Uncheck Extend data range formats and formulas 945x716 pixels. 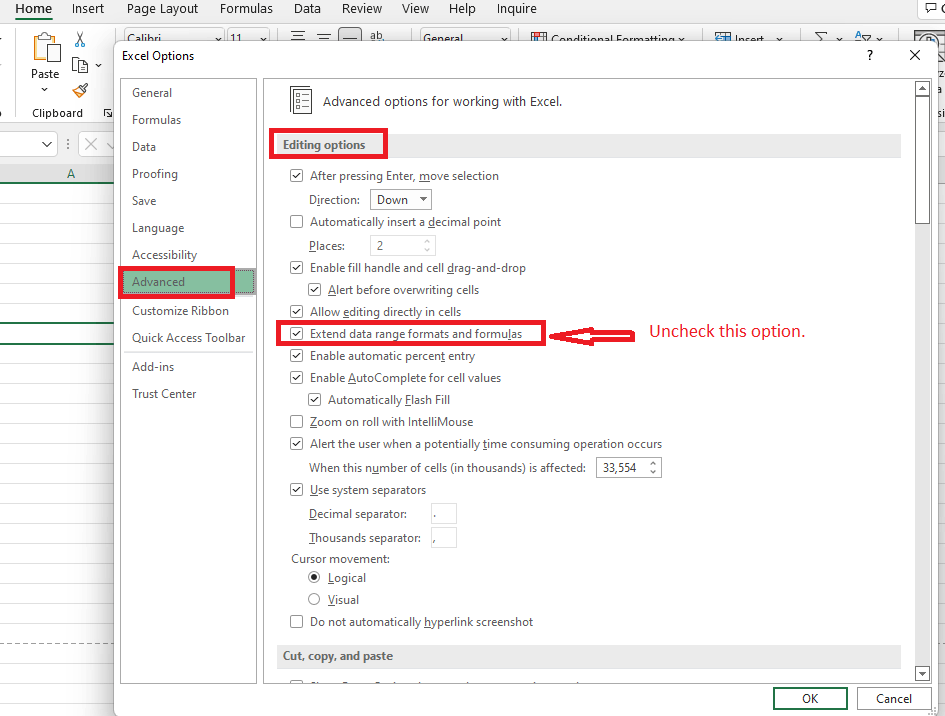point(297,334)
